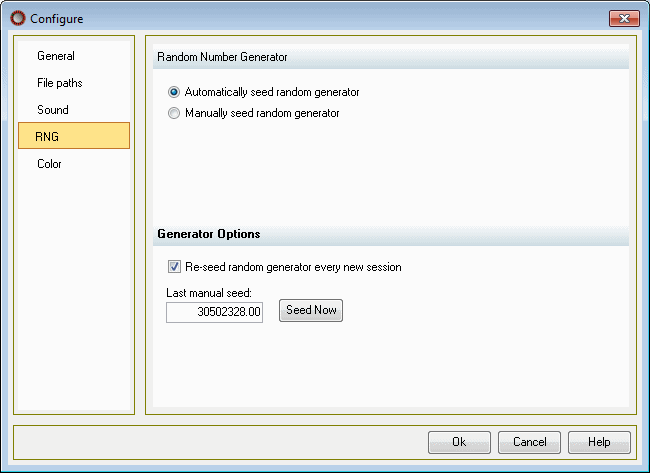Click the Configure app icon in title bar
Viewport: 650px width, 473px height.
tap(18, 18)
